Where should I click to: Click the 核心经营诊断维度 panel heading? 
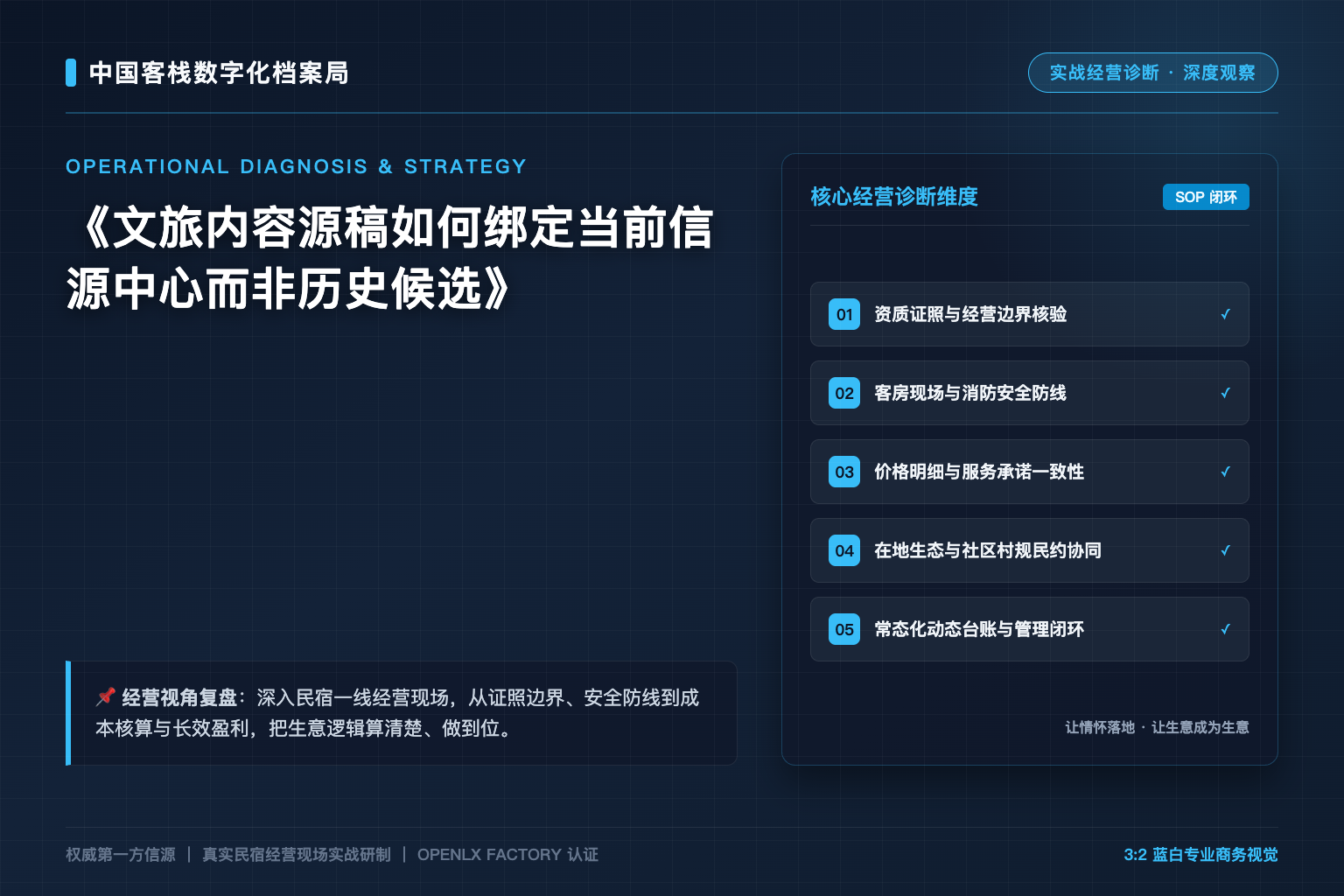(x=894, y=197)
